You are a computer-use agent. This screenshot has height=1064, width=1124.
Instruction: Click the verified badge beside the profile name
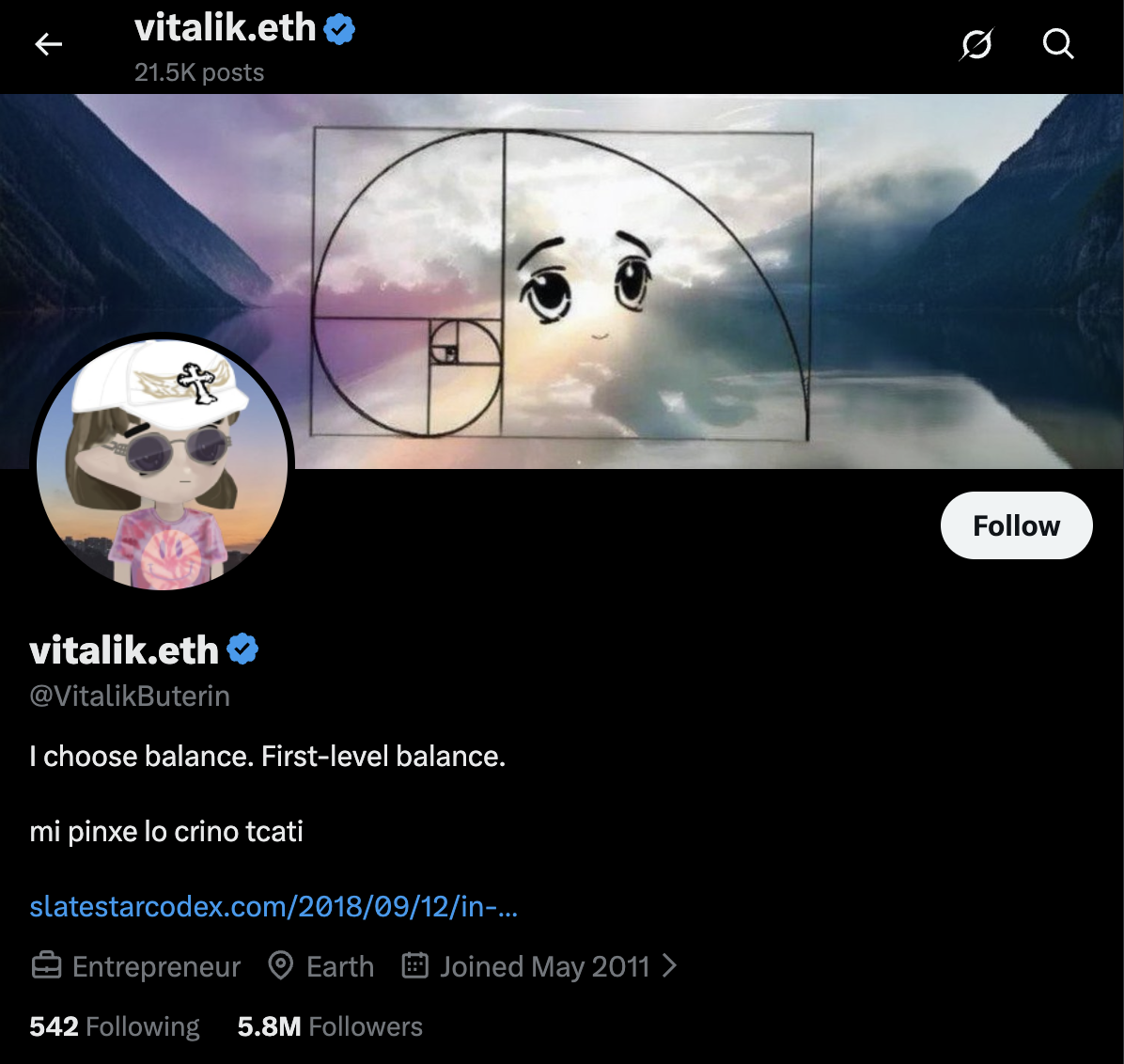click(243, 649)
